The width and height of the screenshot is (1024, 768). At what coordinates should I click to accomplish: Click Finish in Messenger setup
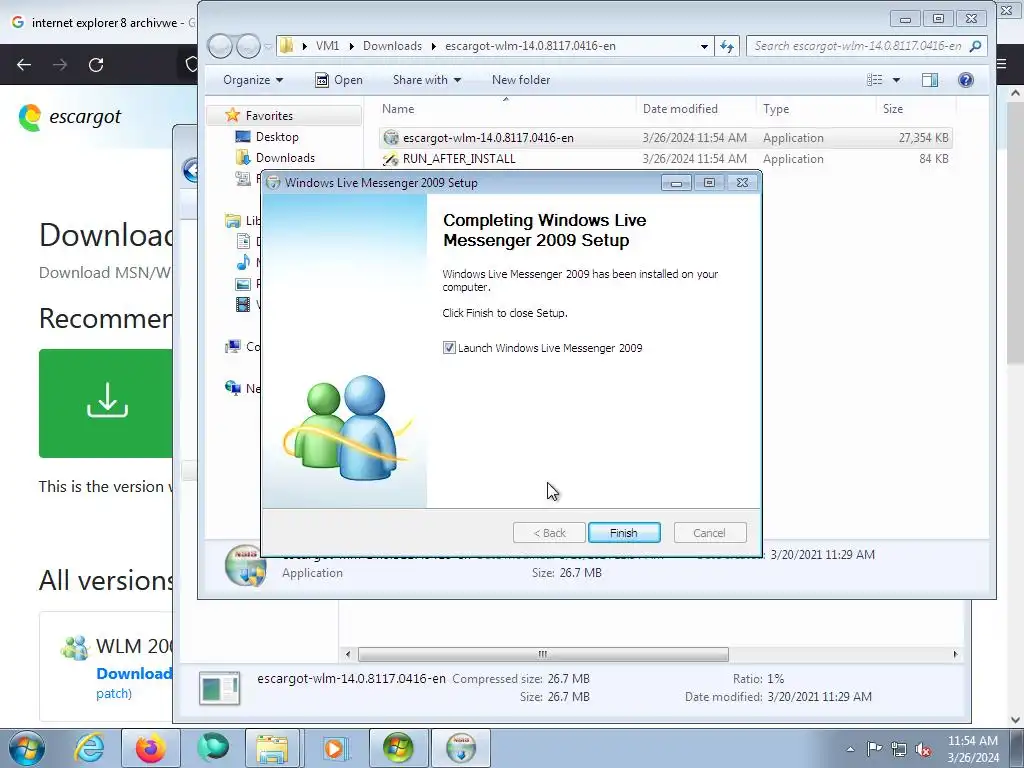(x=624, y=533)
